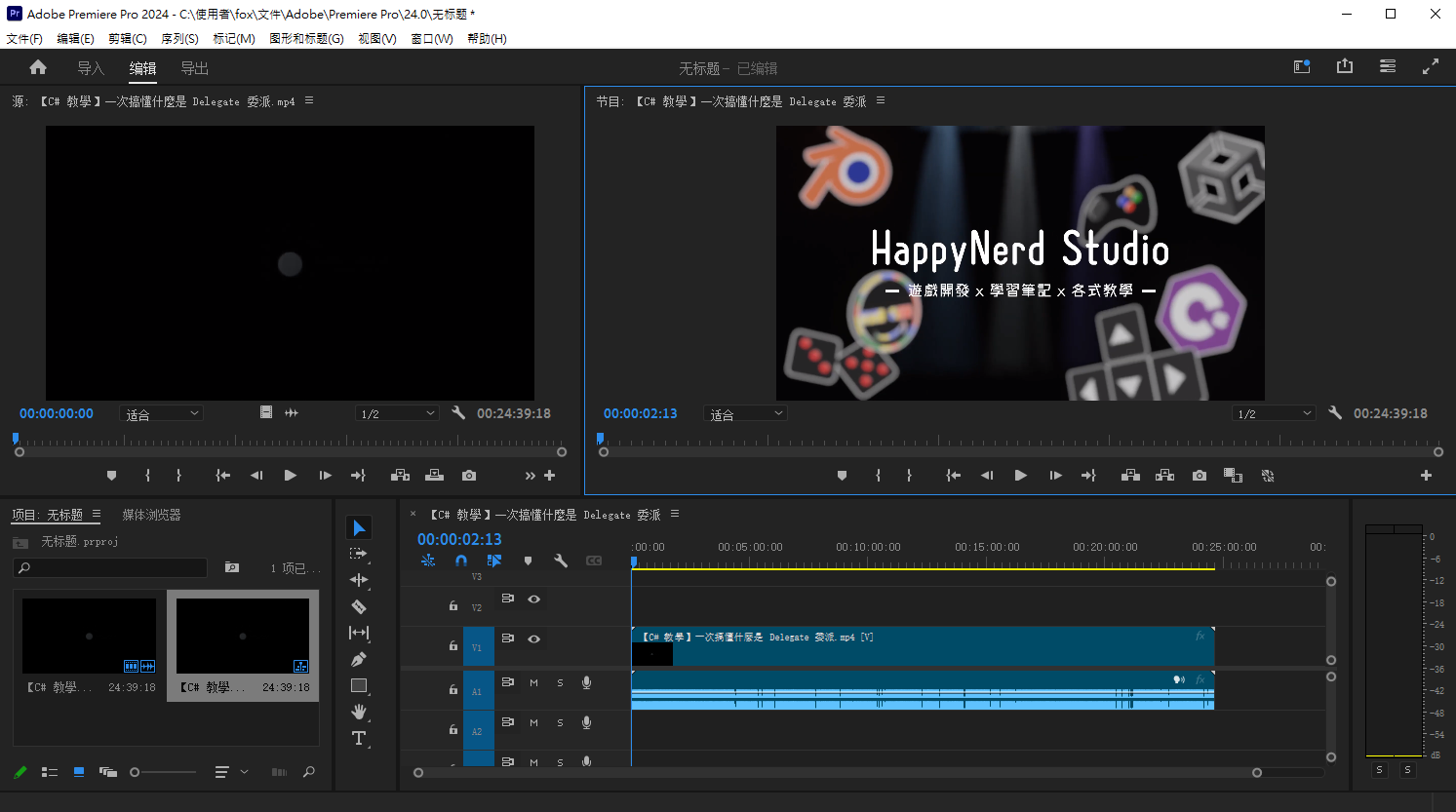
Task: Select the Rectangle shape tool
Action: click(x=359, y=685)
